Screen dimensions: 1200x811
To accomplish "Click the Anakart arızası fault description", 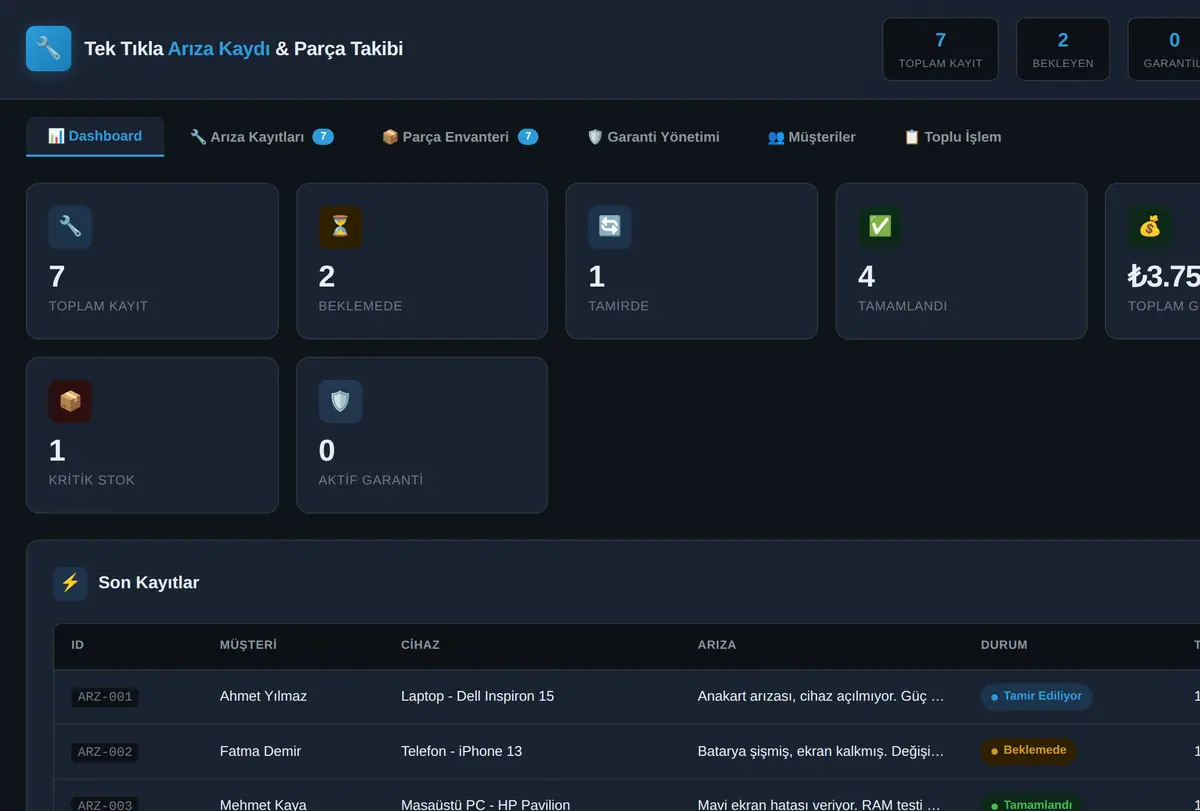I will [821, 696].
